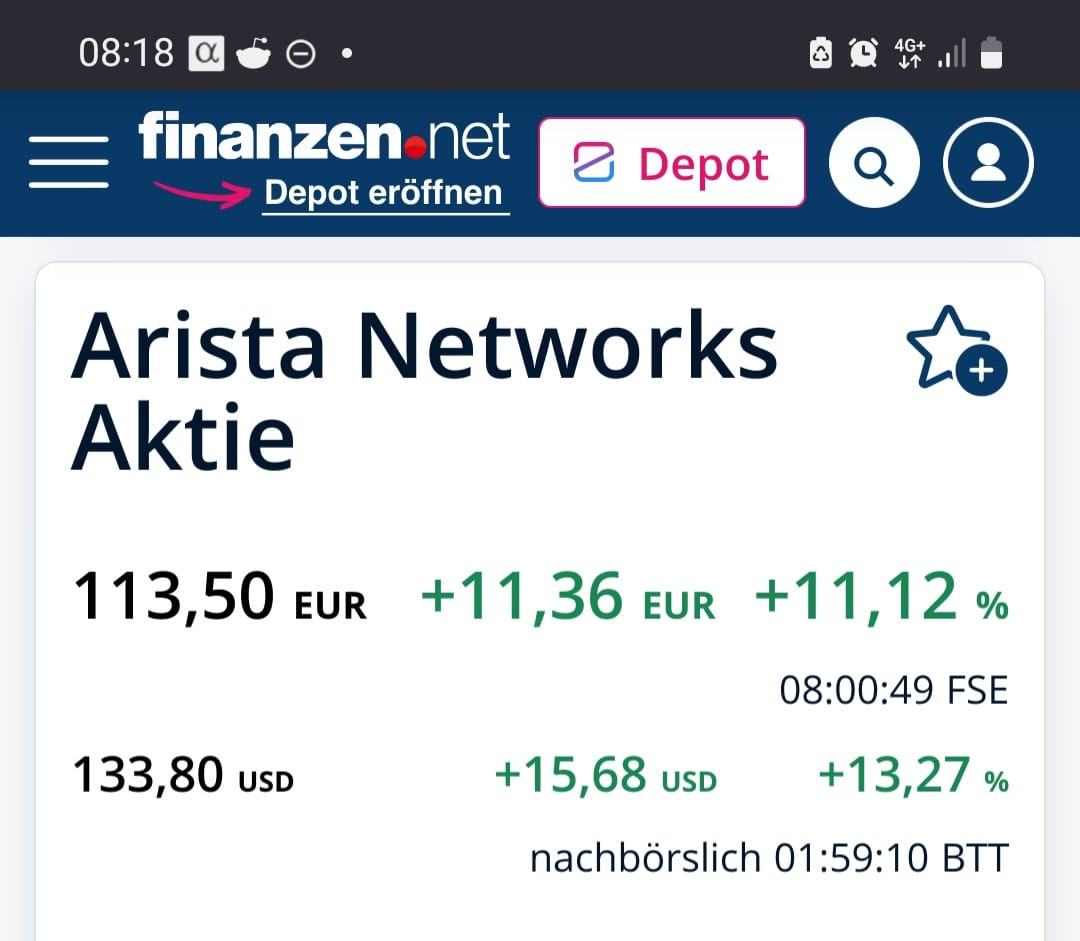Image resolution: width=1080 pixels, height=941 pixels.
Task: Tap the Reddit notification icon
Action: [254, 53]
